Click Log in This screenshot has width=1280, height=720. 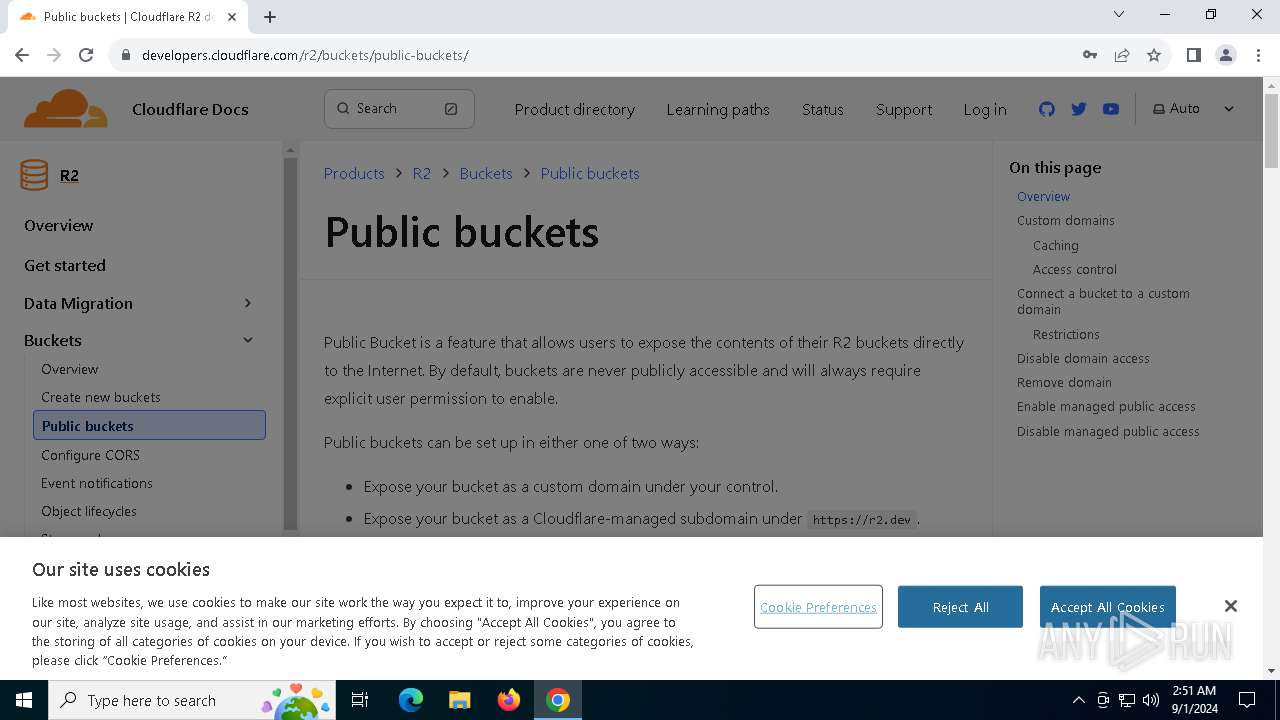pos(985,110)
